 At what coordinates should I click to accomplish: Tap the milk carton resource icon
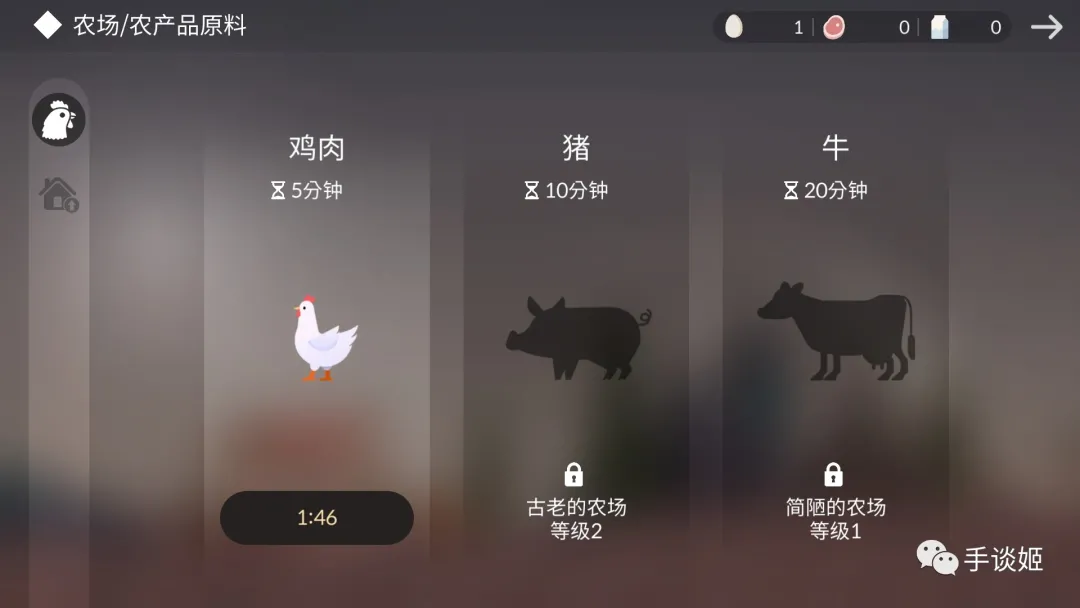[939, 27]
